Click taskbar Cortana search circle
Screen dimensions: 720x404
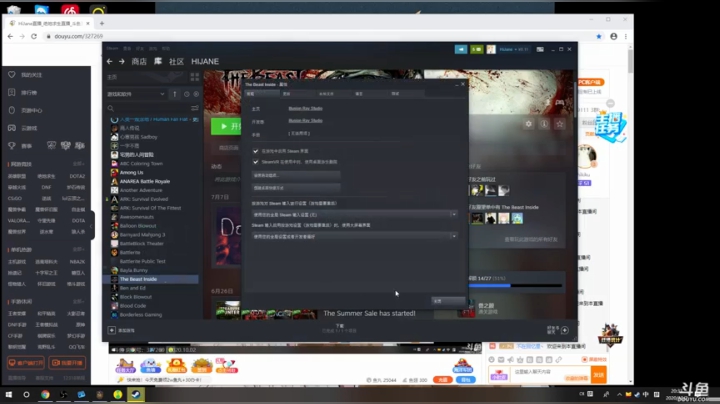[x=26, y=394]
